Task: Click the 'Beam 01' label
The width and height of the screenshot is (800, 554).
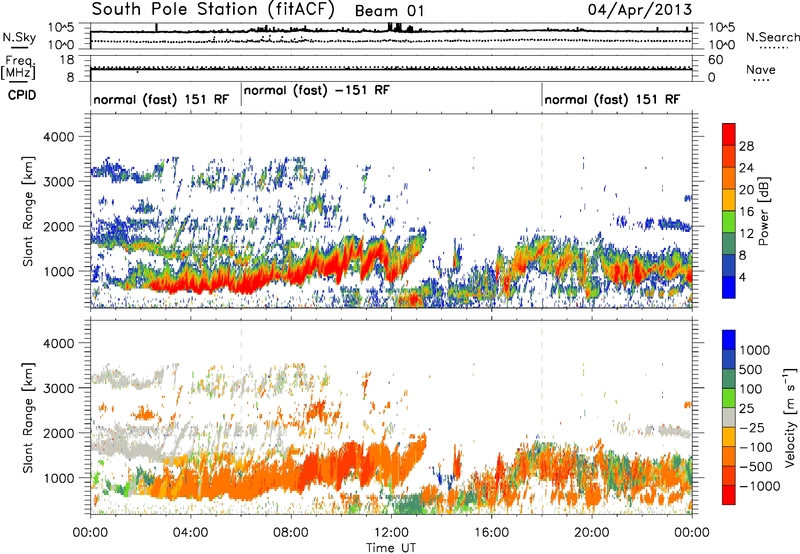Action: [x=389, y=11]
